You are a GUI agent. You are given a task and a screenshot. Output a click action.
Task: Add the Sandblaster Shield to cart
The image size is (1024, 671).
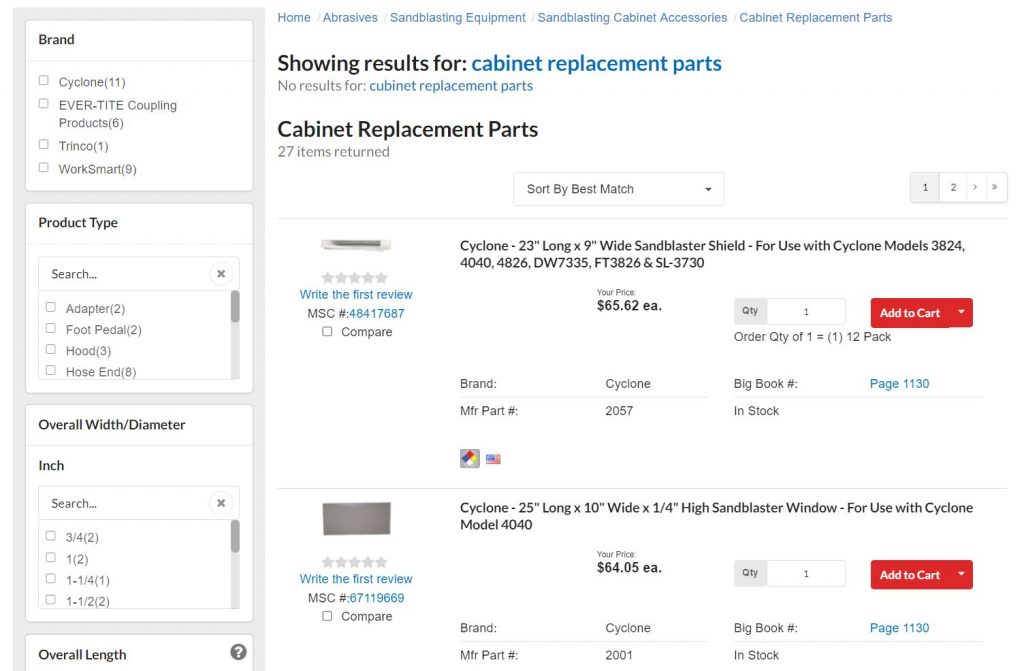click(x=910, y=313)
